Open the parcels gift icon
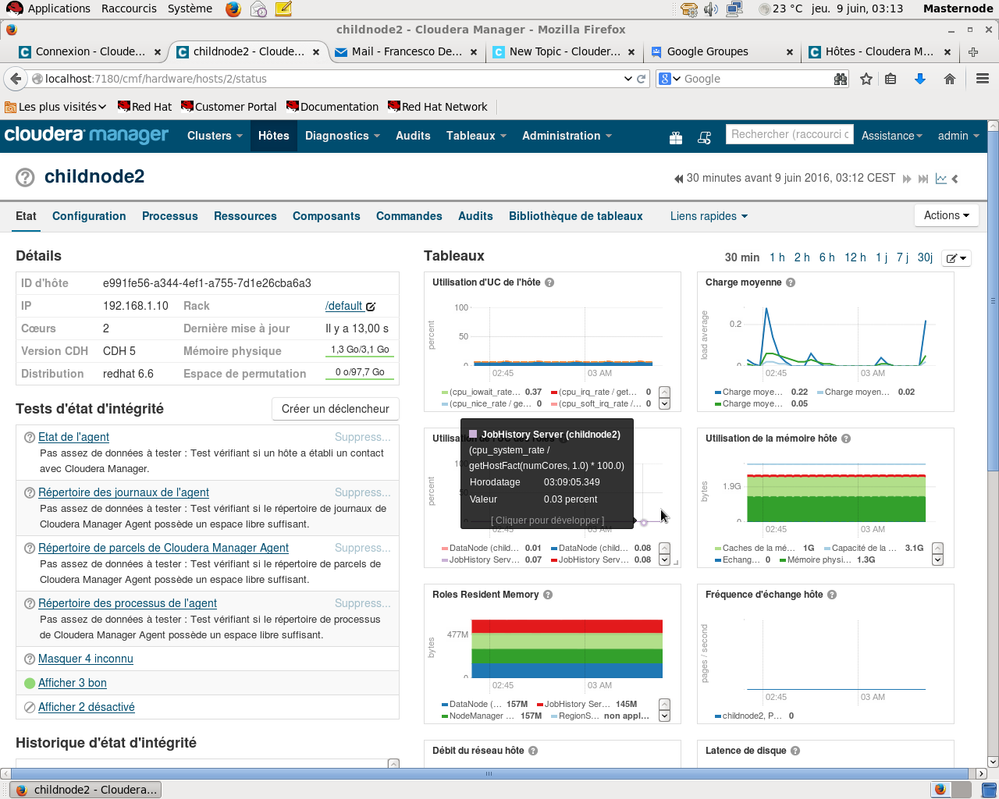 coord(676,136)
